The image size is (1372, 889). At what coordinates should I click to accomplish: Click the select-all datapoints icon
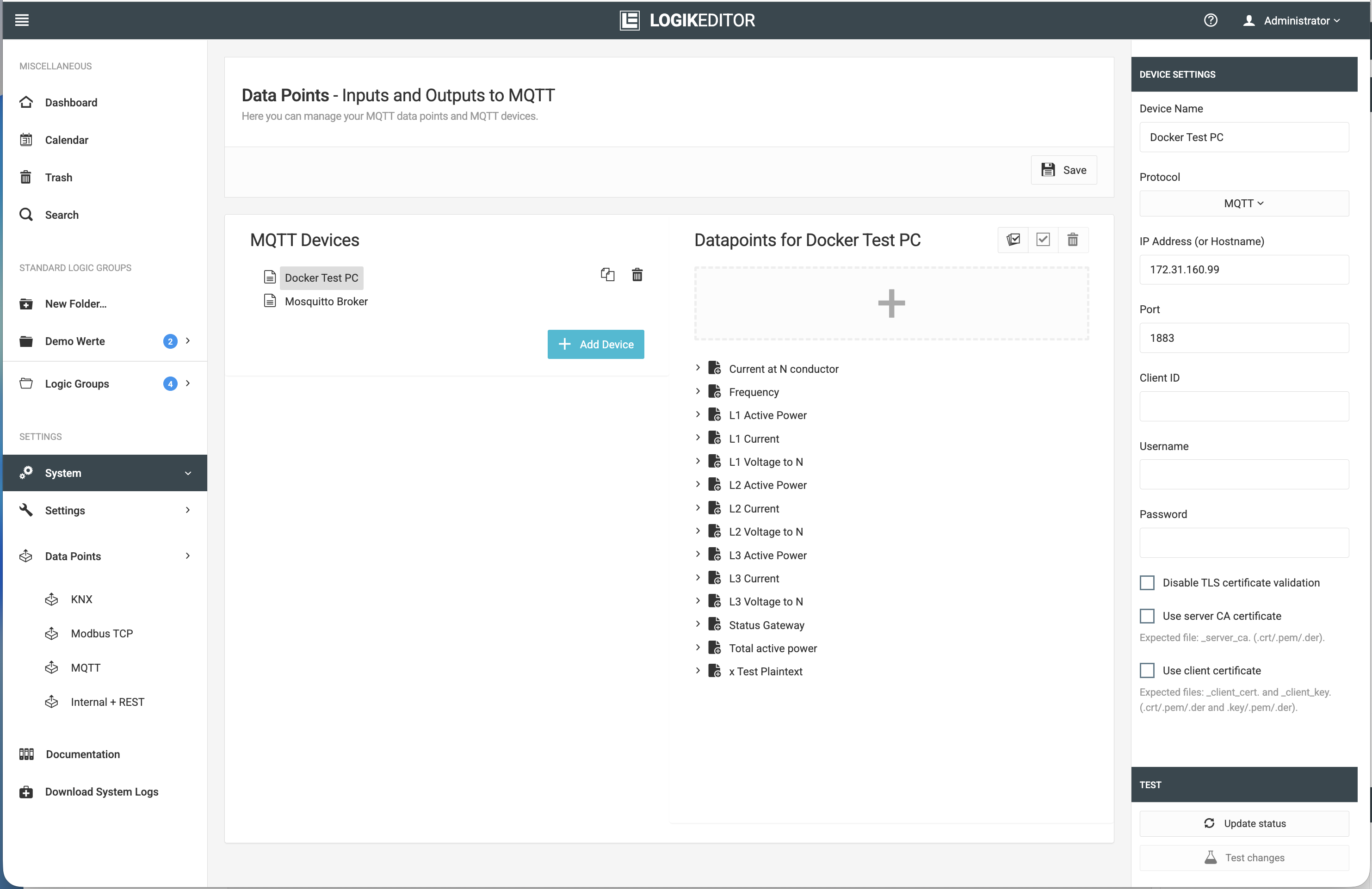tap(1013, 239)
